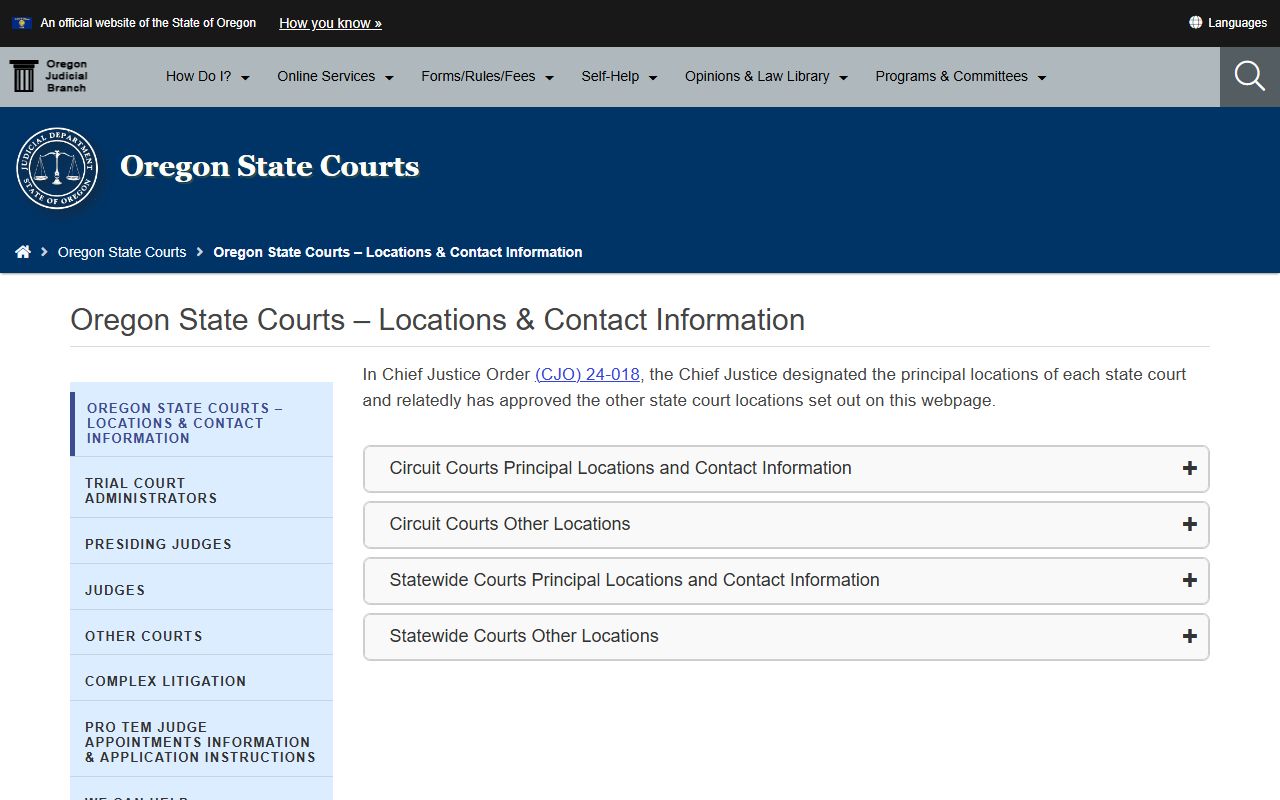1280x800 pixels.
Task: Go to home via breadcrumb house icon
Action: (23, 252)
